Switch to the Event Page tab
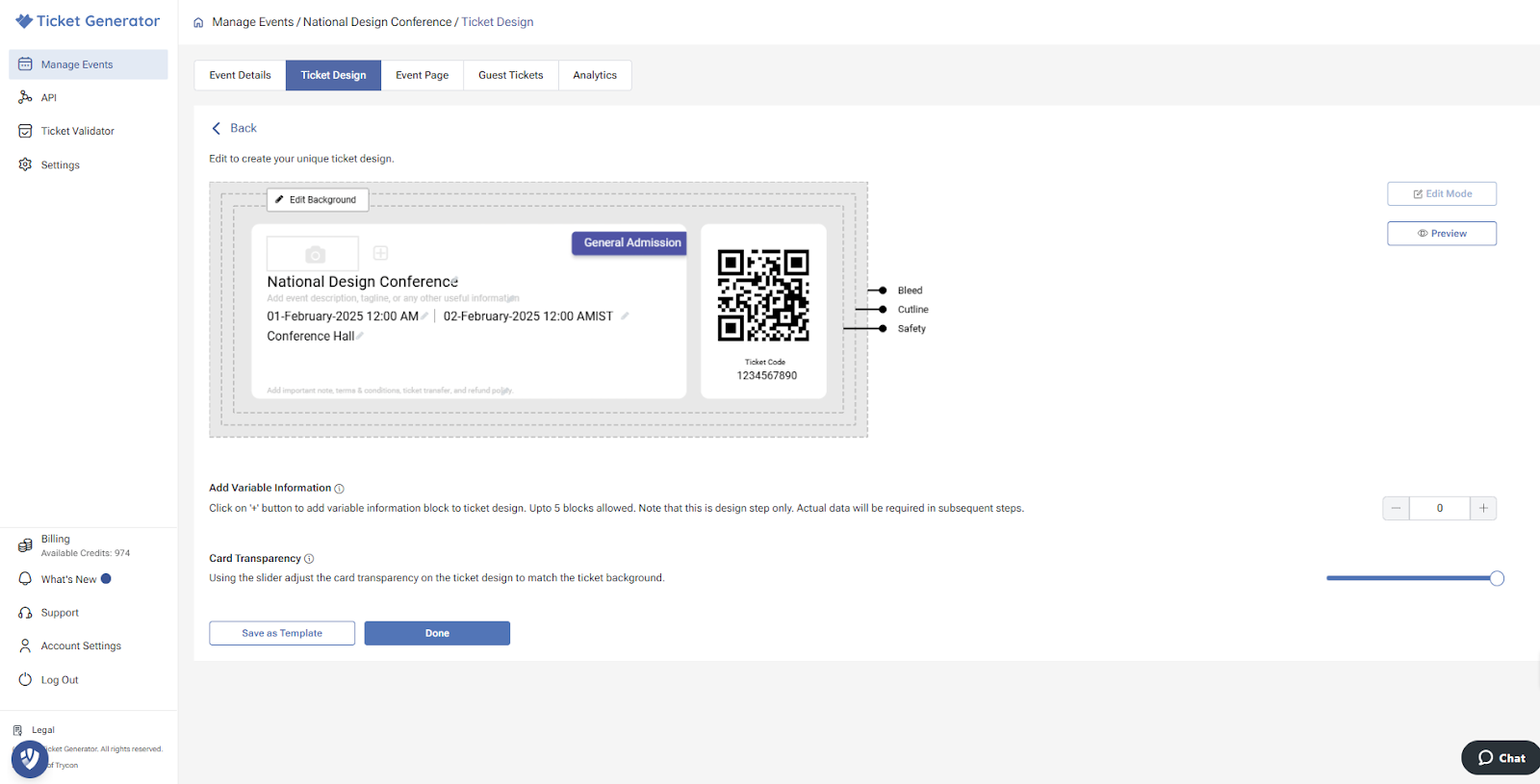The height and width of the screenshot is (784, 1540). click(423, 75)
